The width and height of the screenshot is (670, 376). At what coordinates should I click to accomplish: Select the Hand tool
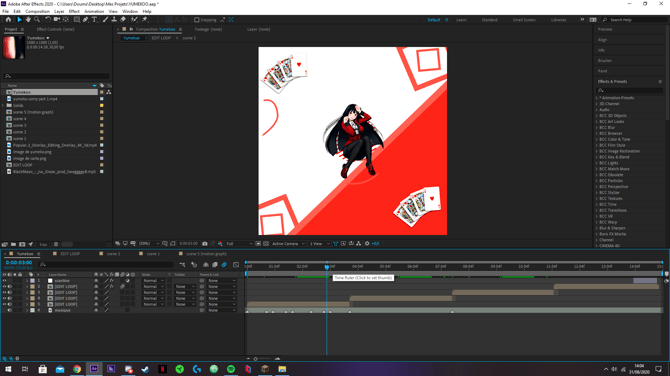[x=28, y=20]
